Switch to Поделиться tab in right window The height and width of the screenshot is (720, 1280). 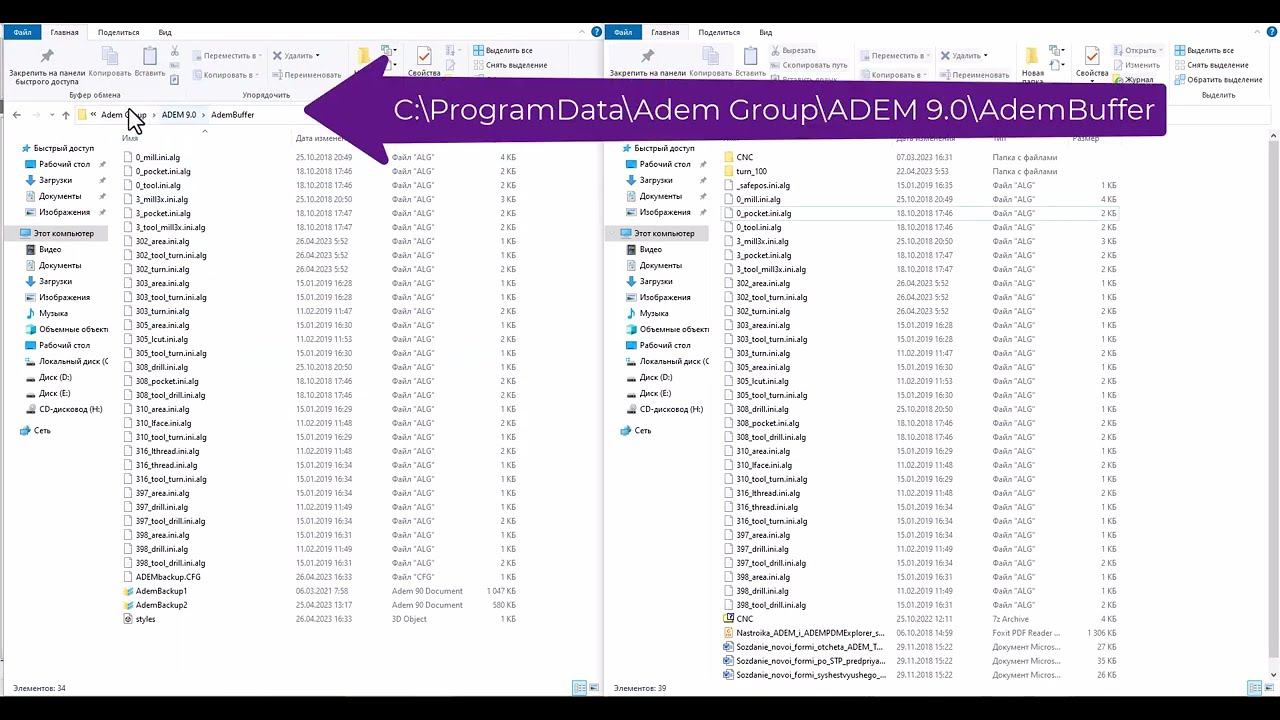point(719,32)
